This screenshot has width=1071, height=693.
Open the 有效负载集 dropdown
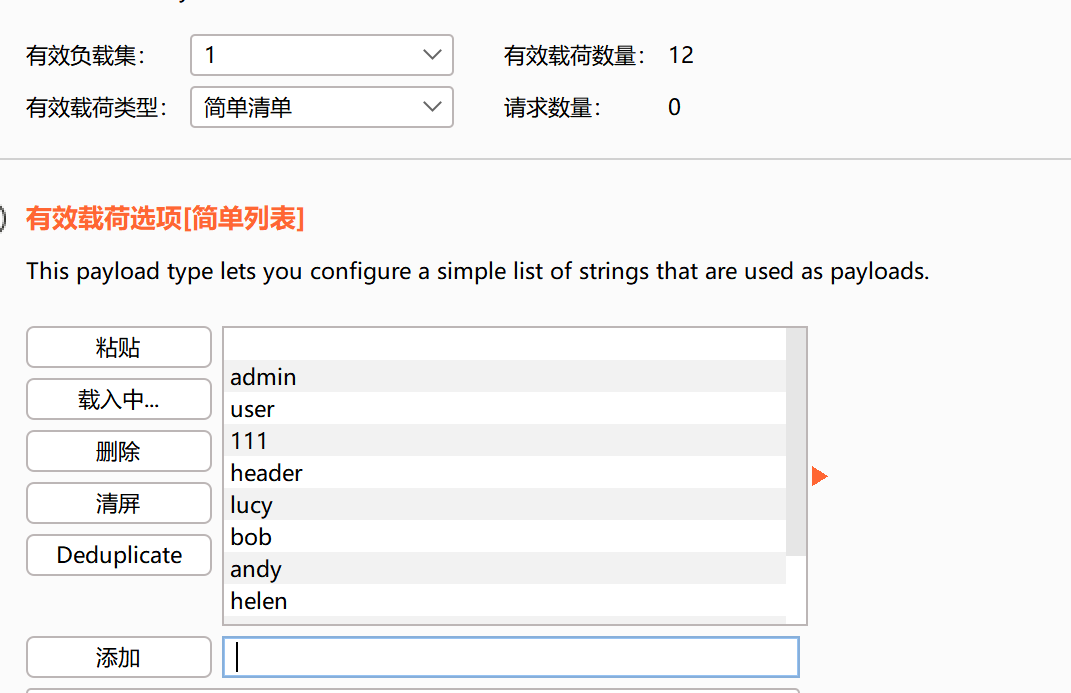(321, 55)
